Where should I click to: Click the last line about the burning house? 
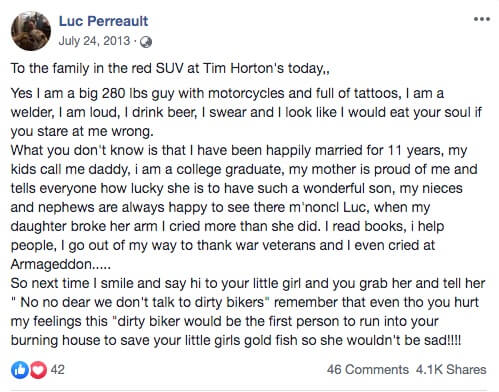point(236,340)
